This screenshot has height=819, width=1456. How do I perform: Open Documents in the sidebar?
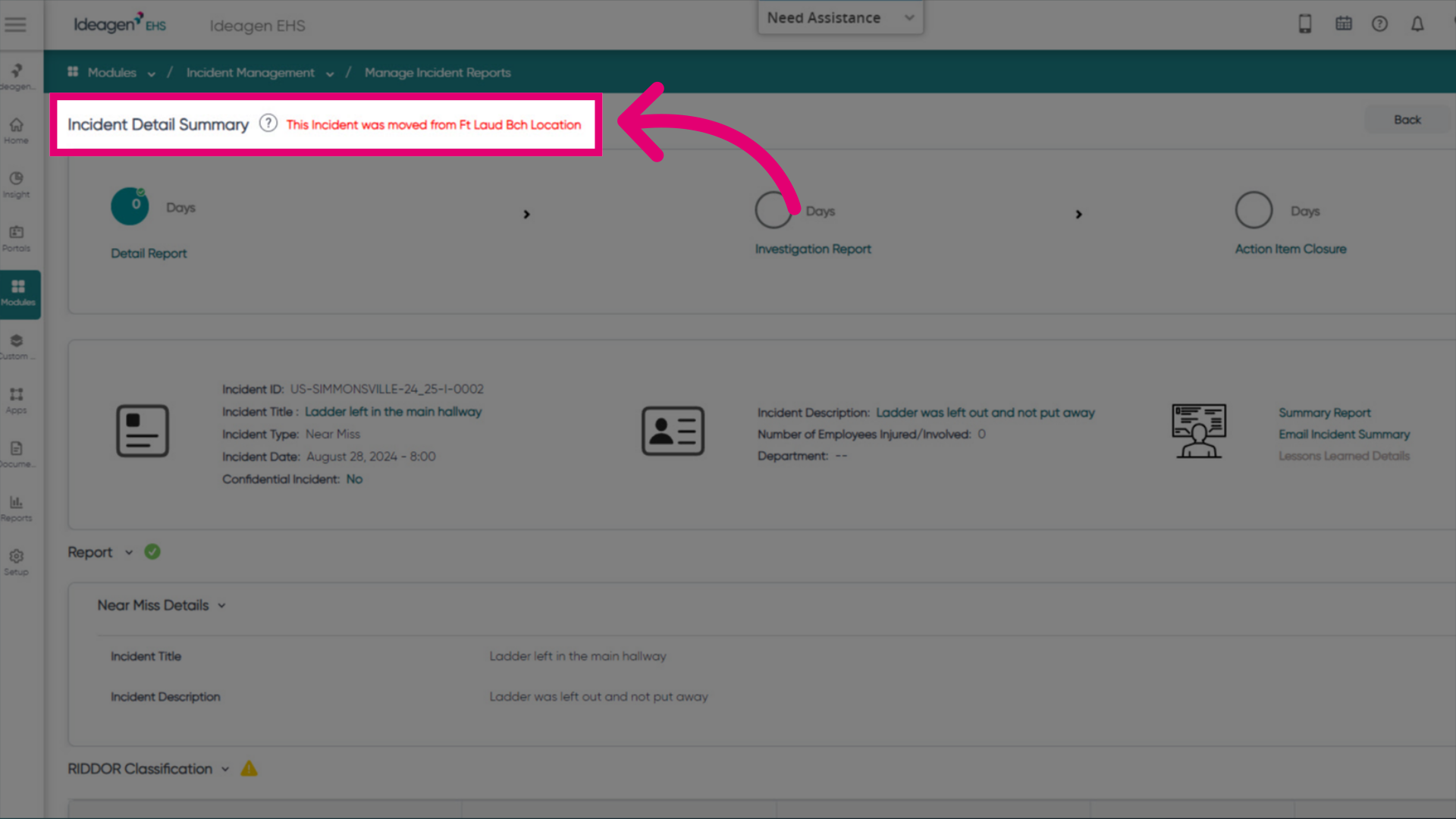coord(16,454)
